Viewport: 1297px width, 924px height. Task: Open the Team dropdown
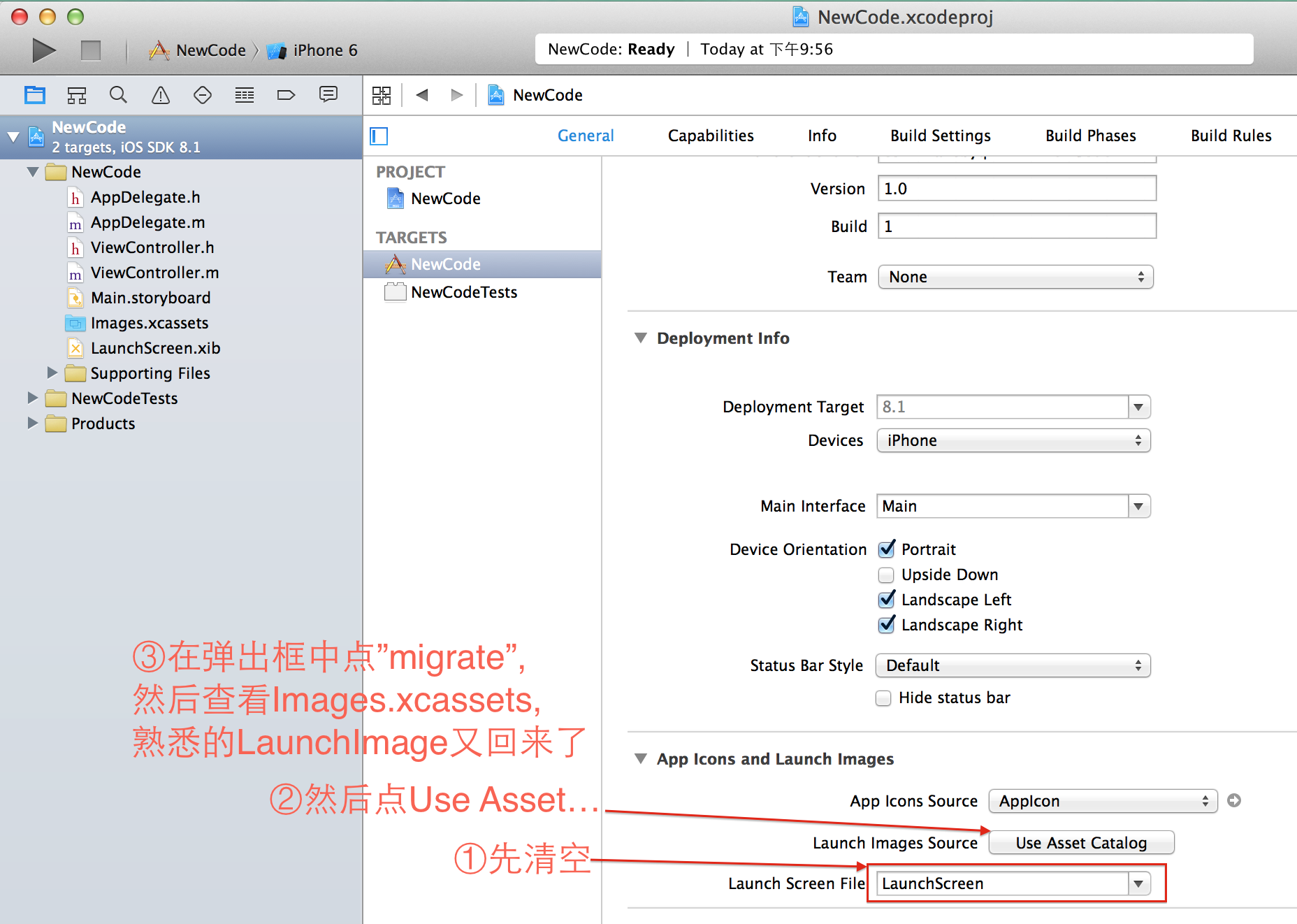(1015, 277)
